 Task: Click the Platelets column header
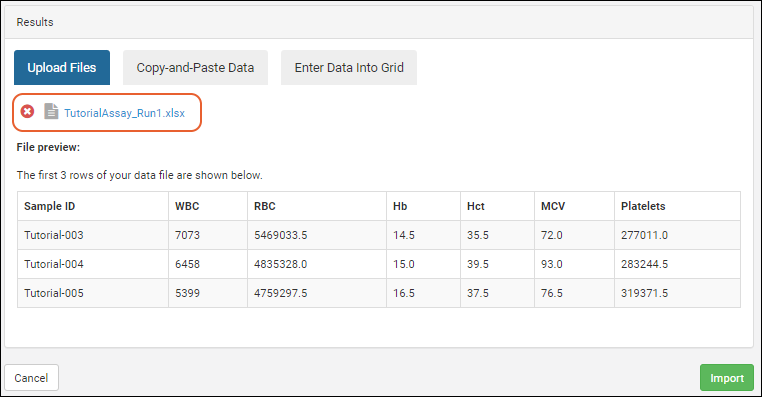[677, 206]
